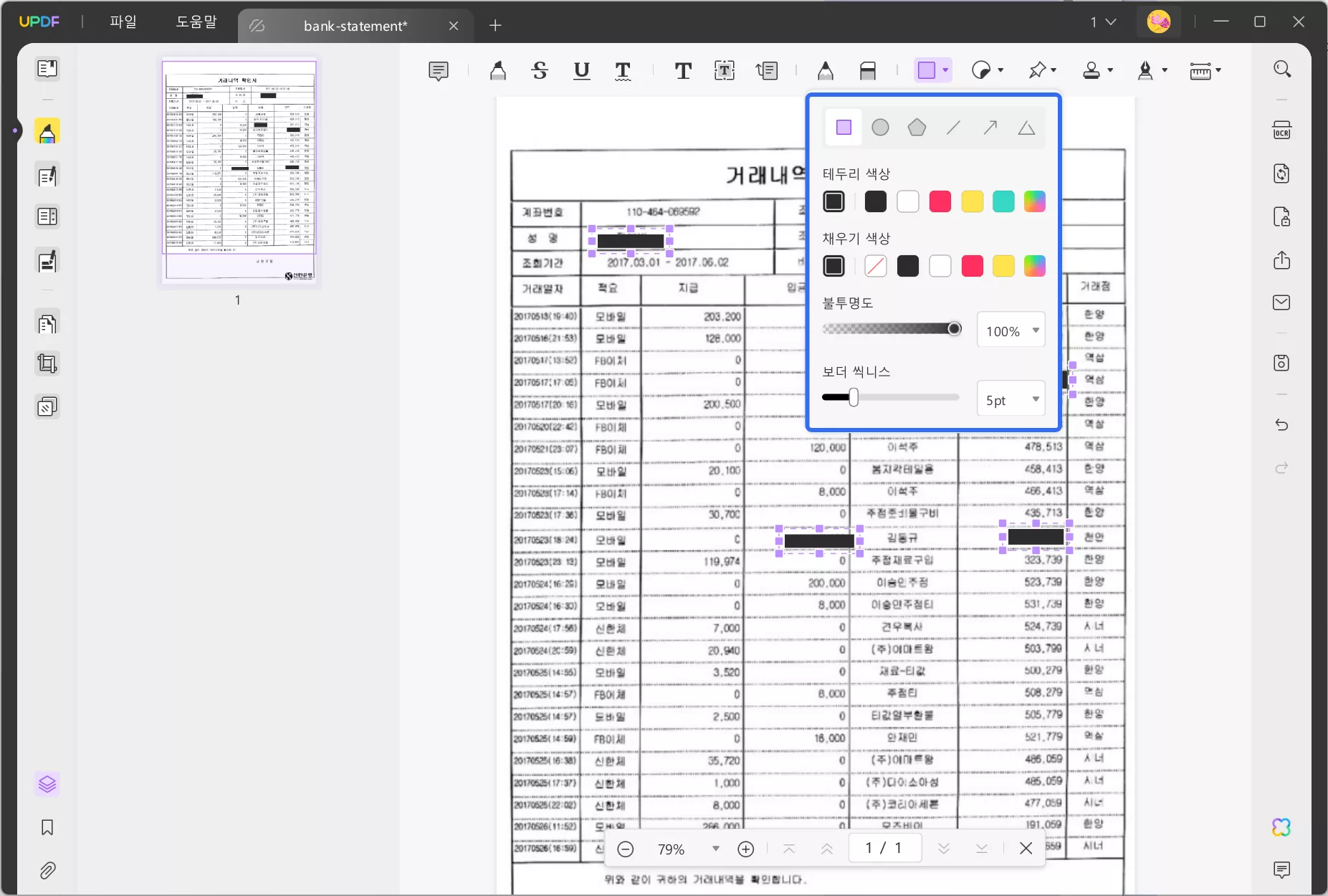Expand the pin tool dropdown
The height and width of the screenshot is (896, 1328).
(x=1054, y=70)
